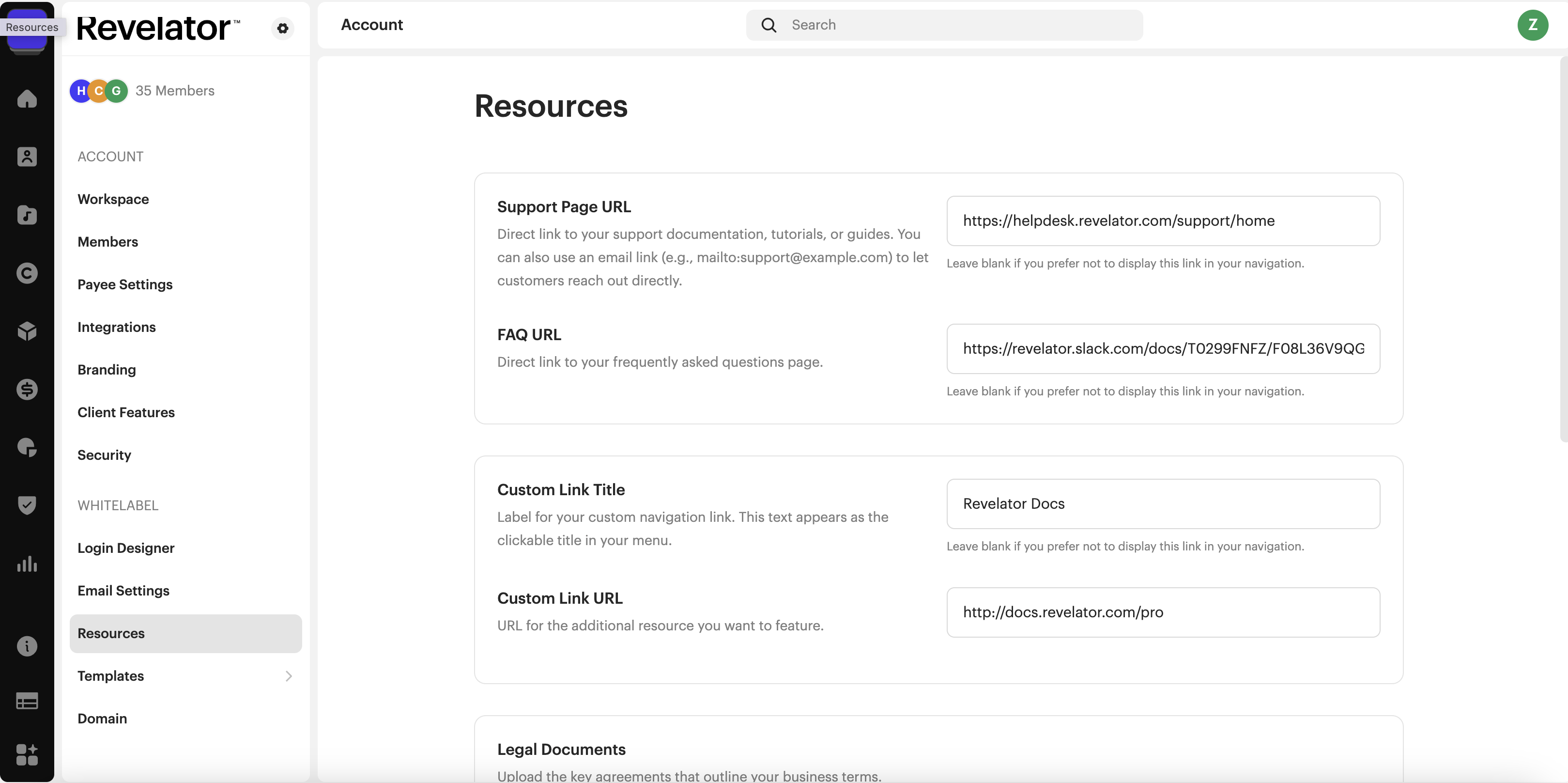Image resolution: width=1568 pixels, height=783 pixels.
Task: Open the dollar sign icon in sidebar
Action: 27,389
